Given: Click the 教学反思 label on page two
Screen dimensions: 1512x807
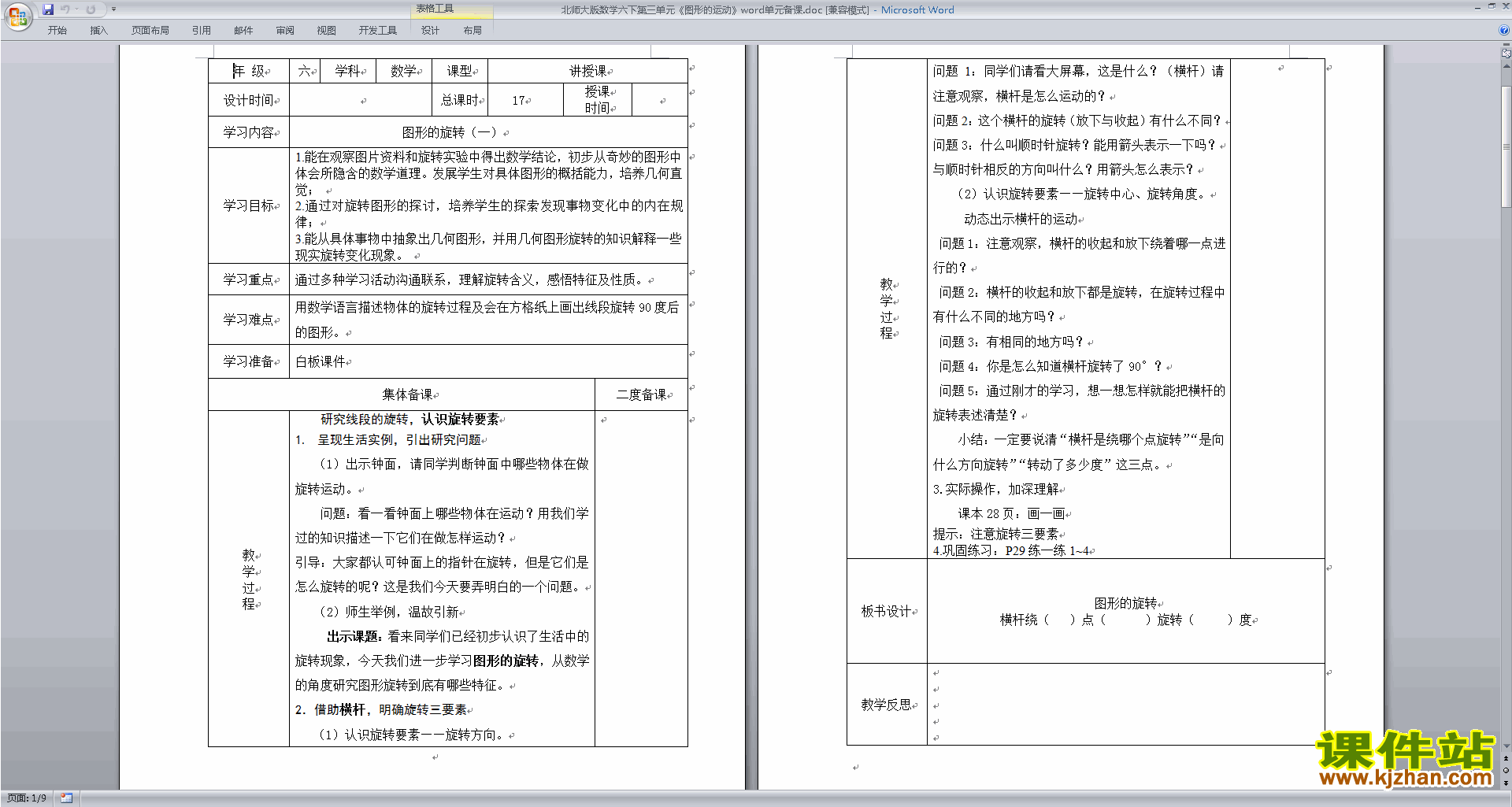Looking at the screenshot, I should click(887, 704).
